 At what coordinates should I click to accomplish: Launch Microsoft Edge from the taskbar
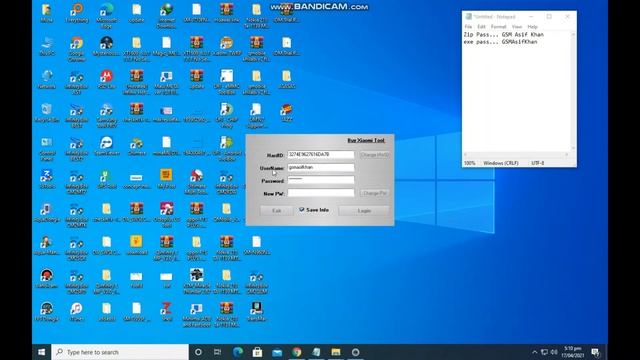[x=238, y=352]
